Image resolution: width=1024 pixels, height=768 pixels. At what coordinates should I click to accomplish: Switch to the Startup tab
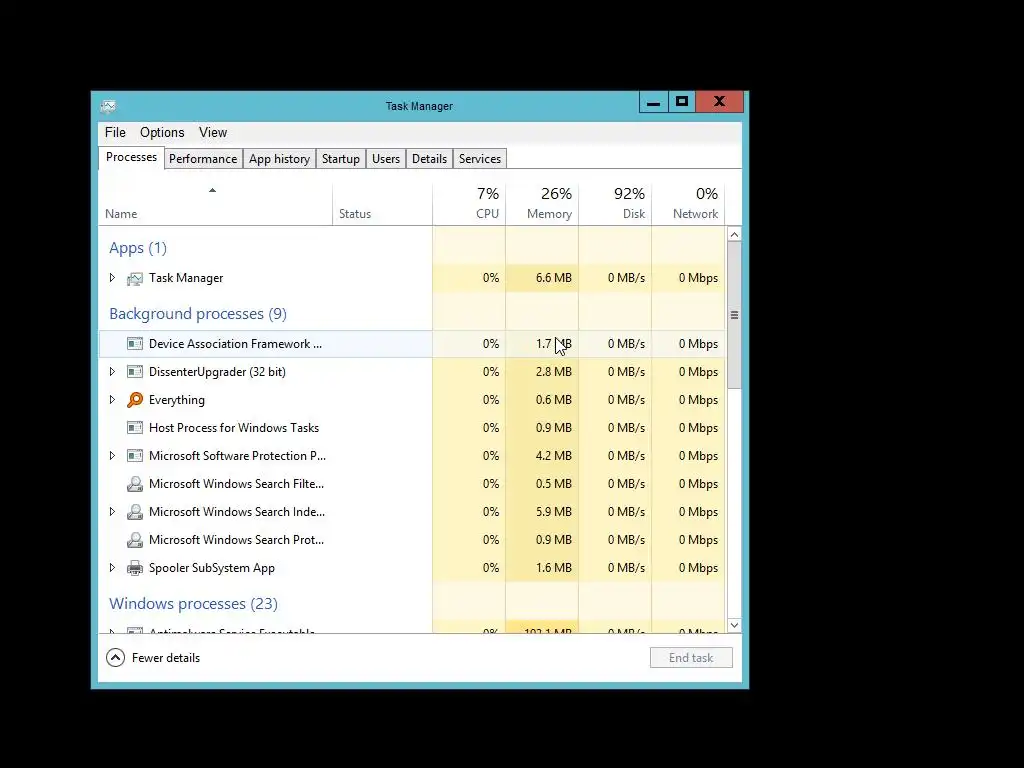[x=341, y=159]
